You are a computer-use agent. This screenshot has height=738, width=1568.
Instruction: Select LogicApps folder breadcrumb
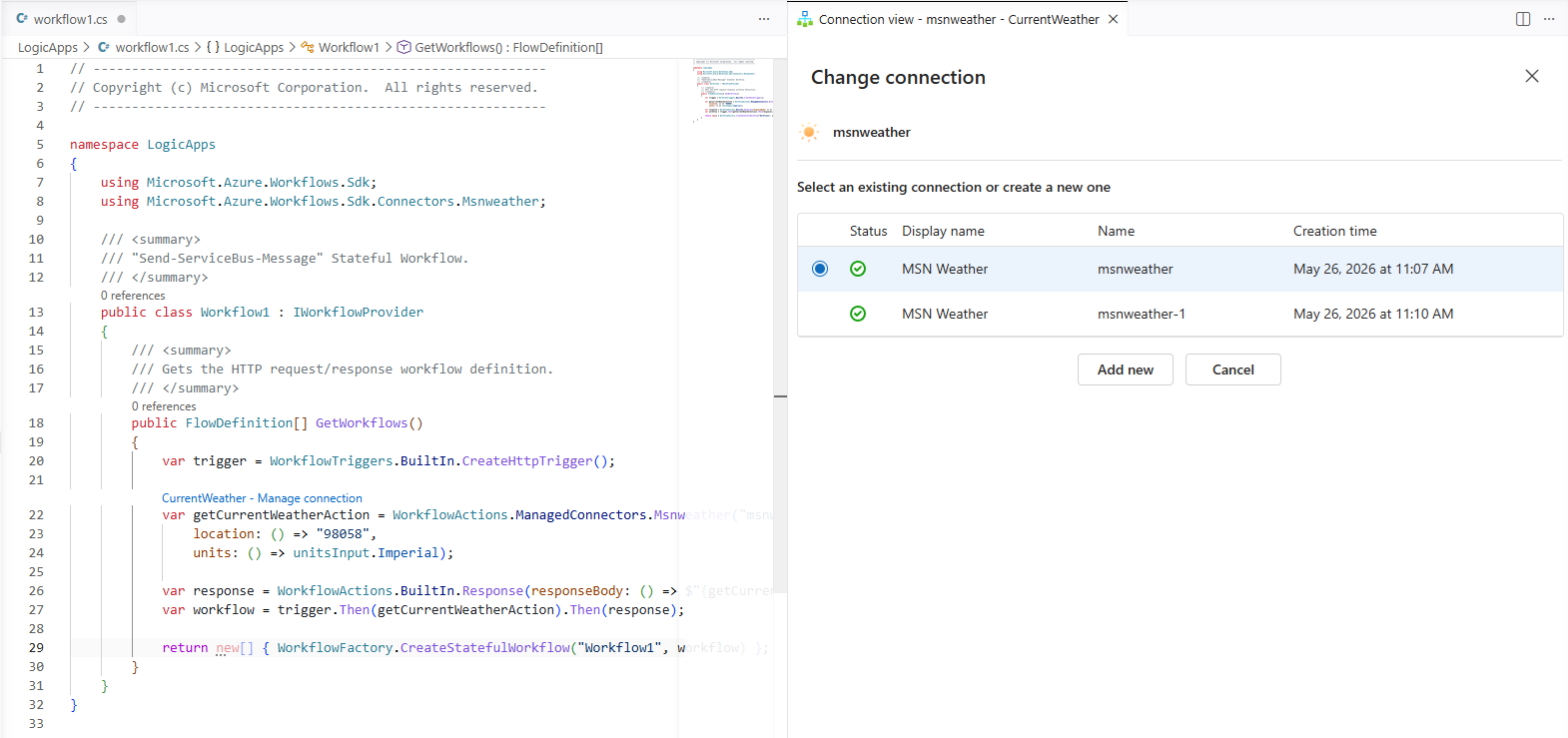(x=48, y=47)
